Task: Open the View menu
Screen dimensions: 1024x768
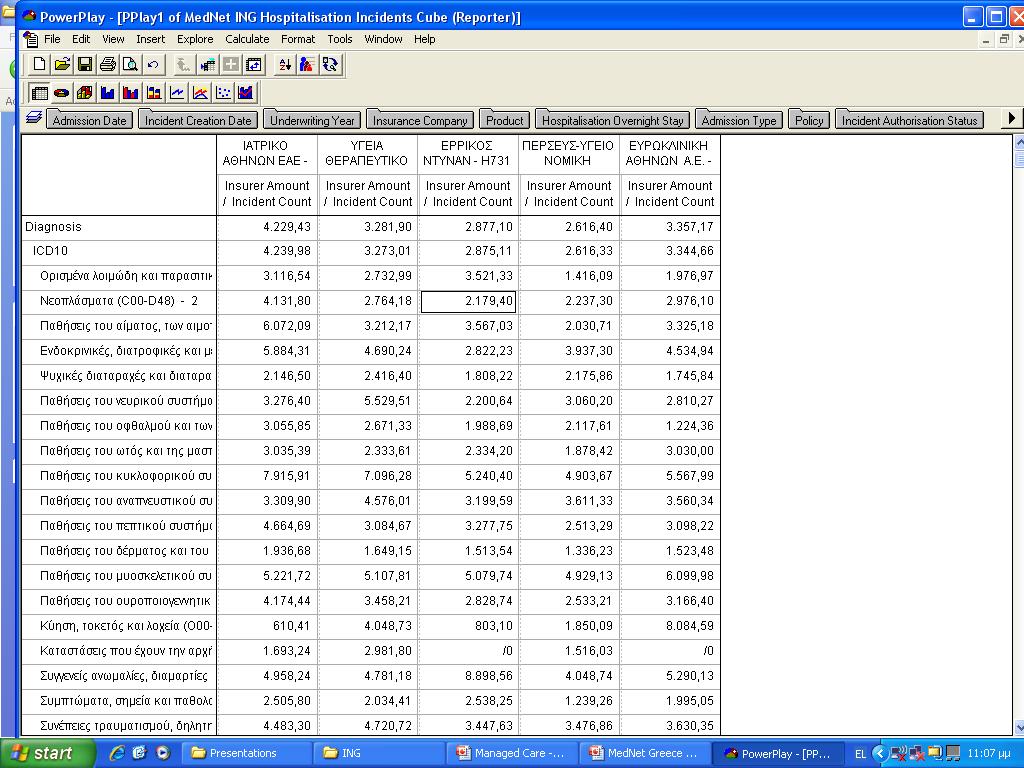Action: point(113,39)
